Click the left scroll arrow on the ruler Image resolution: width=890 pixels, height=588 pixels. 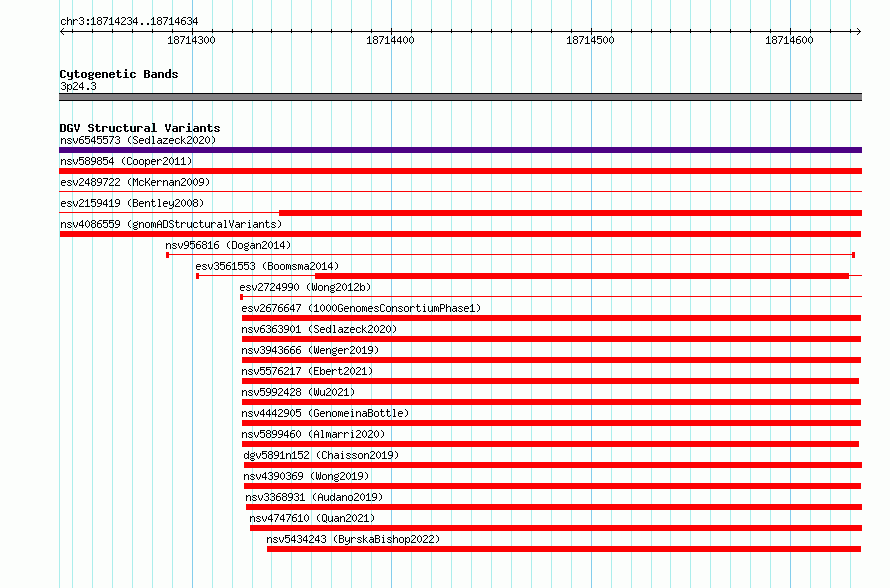coord(63,32)
